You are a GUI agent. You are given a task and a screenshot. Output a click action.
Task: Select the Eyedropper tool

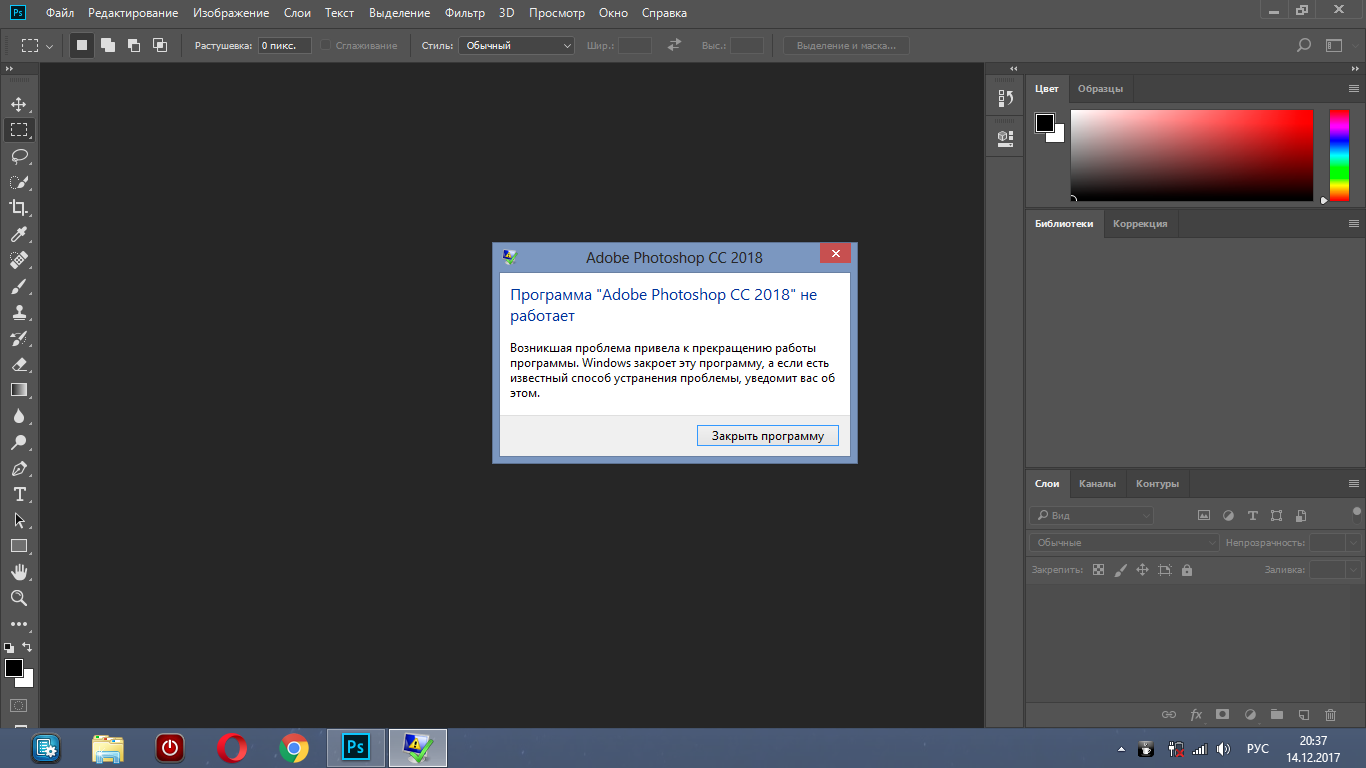click(x=18, y=234)
